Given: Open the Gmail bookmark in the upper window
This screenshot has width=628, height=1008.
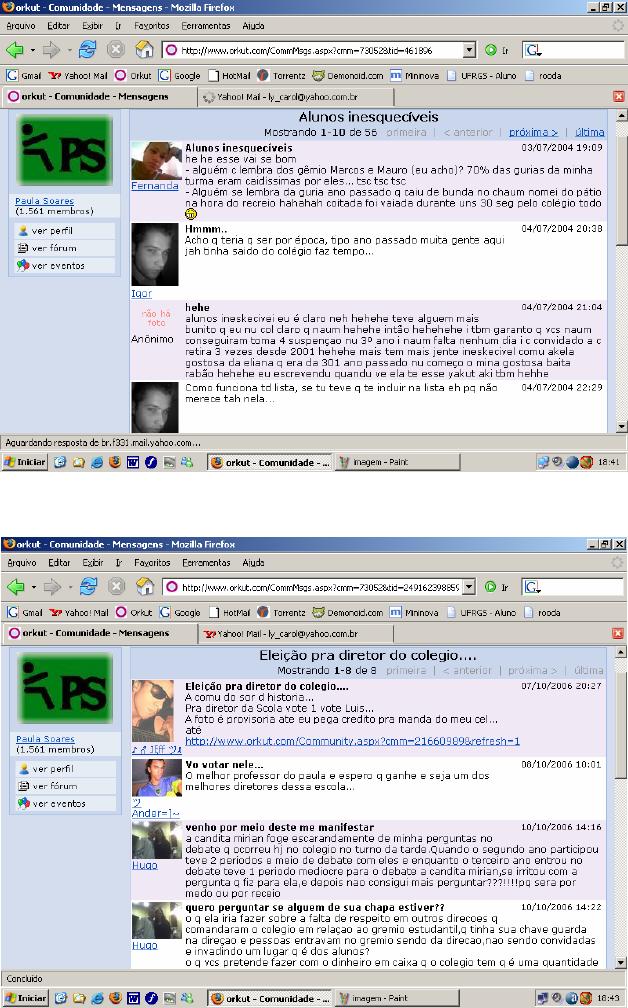Looking at the screenshot, I should [25, 75].
